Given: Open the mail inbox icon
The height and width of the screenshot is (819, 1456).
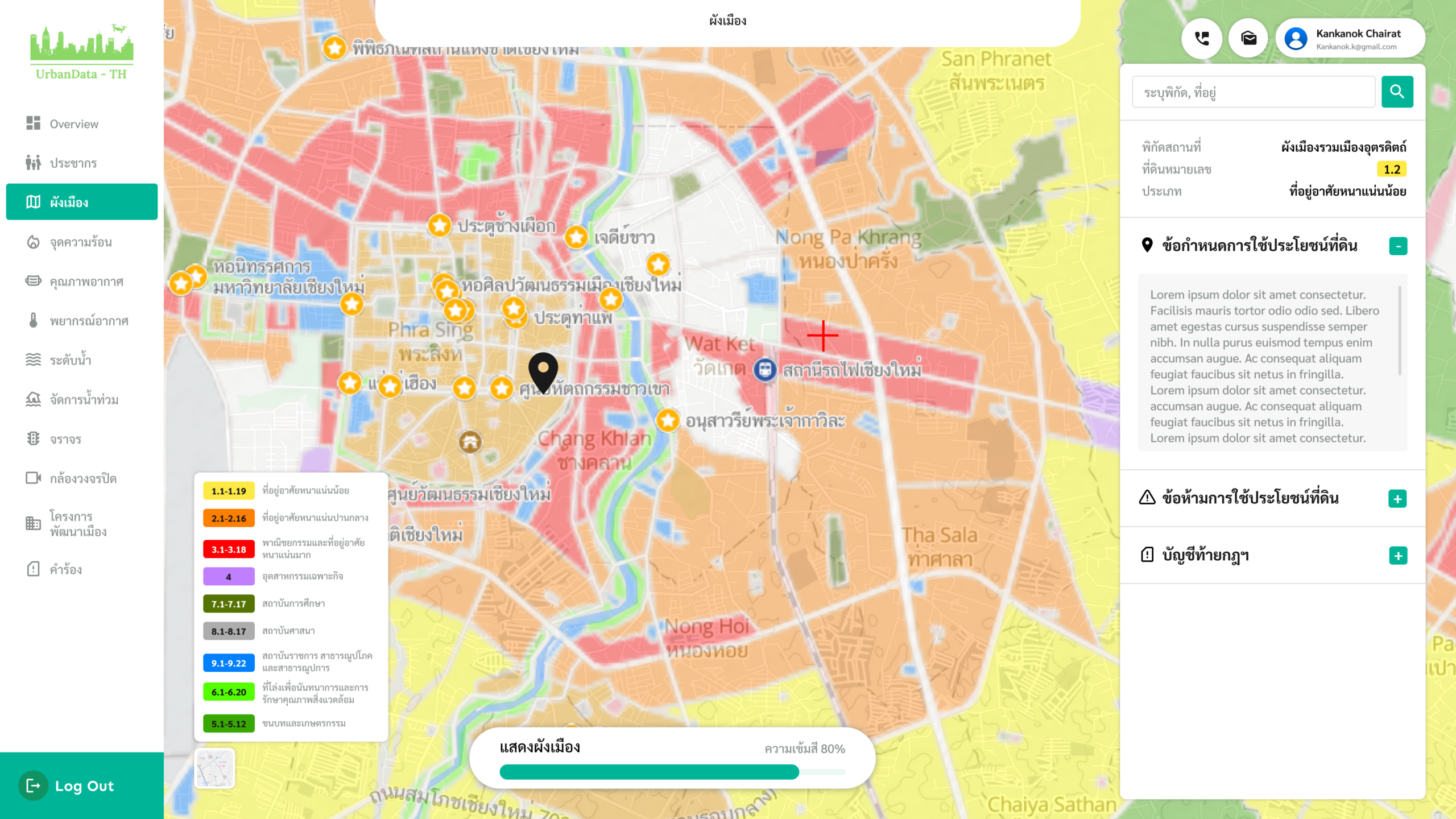Looking at the screenshot, I should click(1248, 39).
